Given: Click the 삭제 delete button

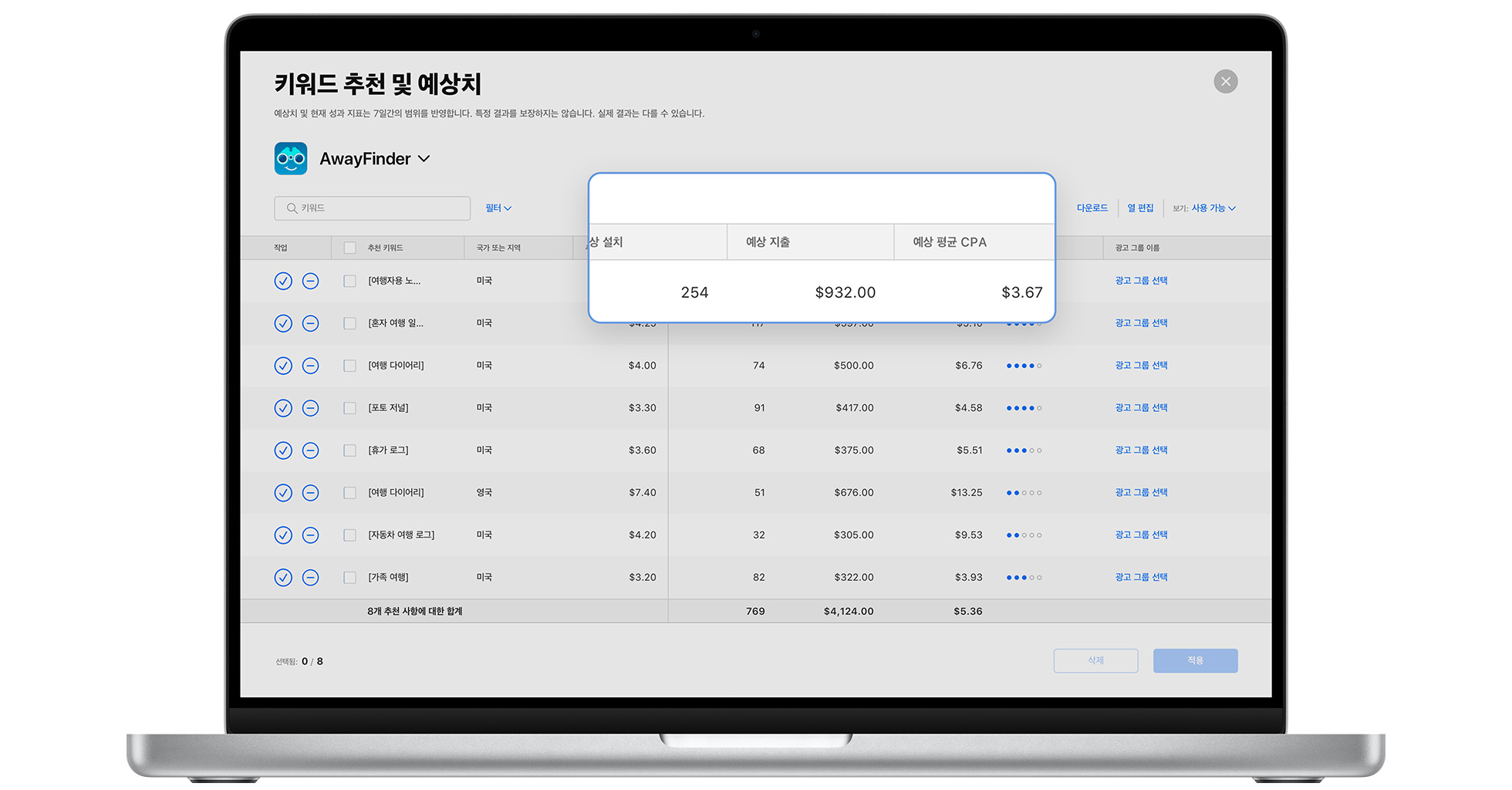Looking at the screenshot, I should [1095, 660].
